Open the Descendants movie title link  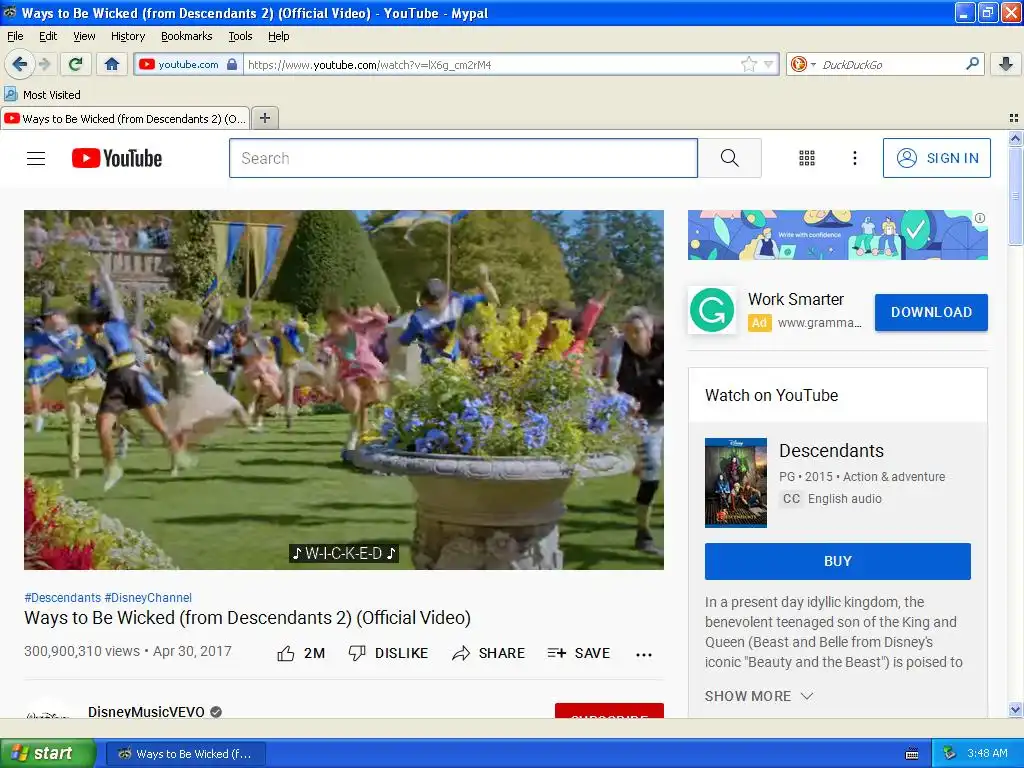[831, 451]
